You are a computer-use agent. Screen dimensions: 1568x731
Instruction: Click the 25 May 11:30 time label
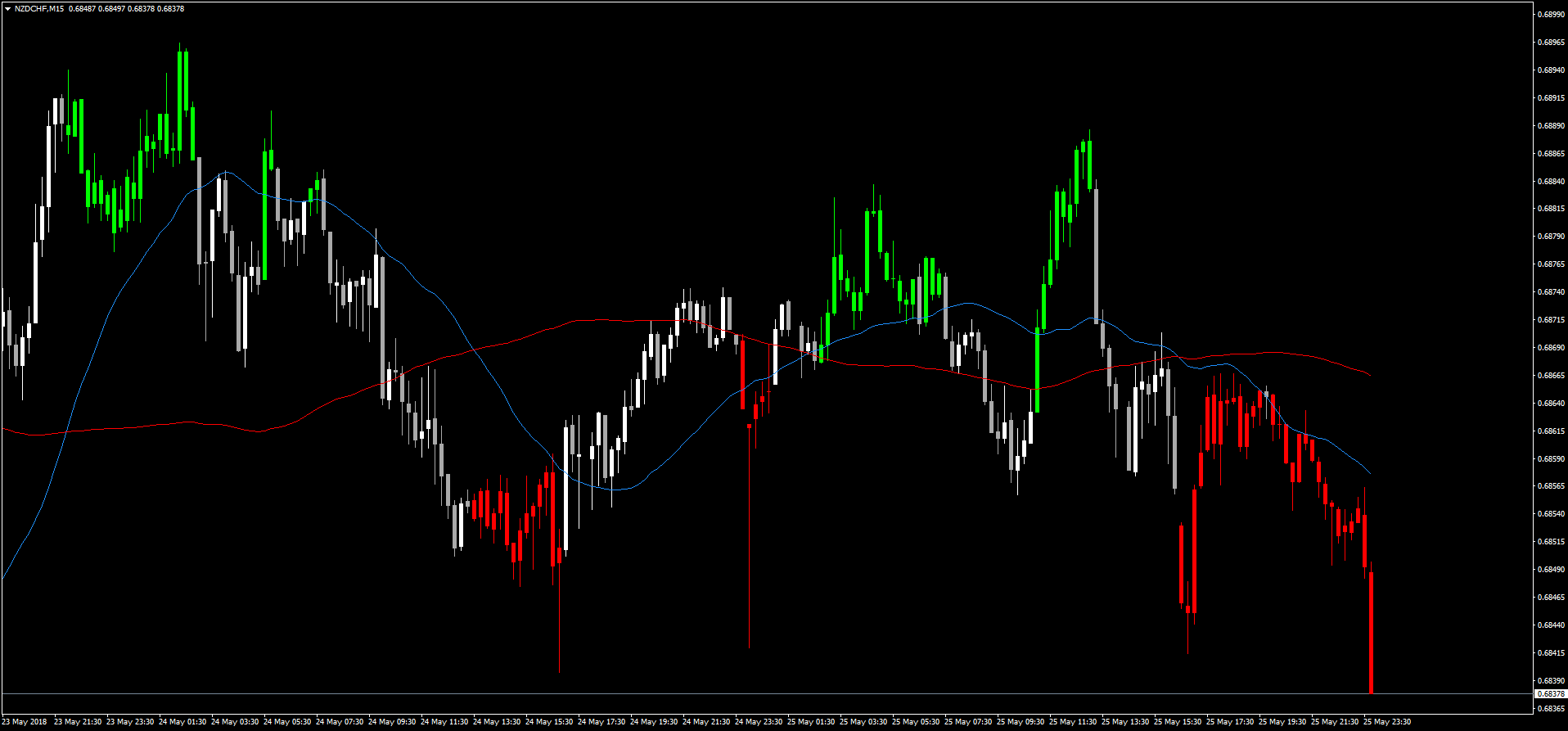[x=1073, y=722]
